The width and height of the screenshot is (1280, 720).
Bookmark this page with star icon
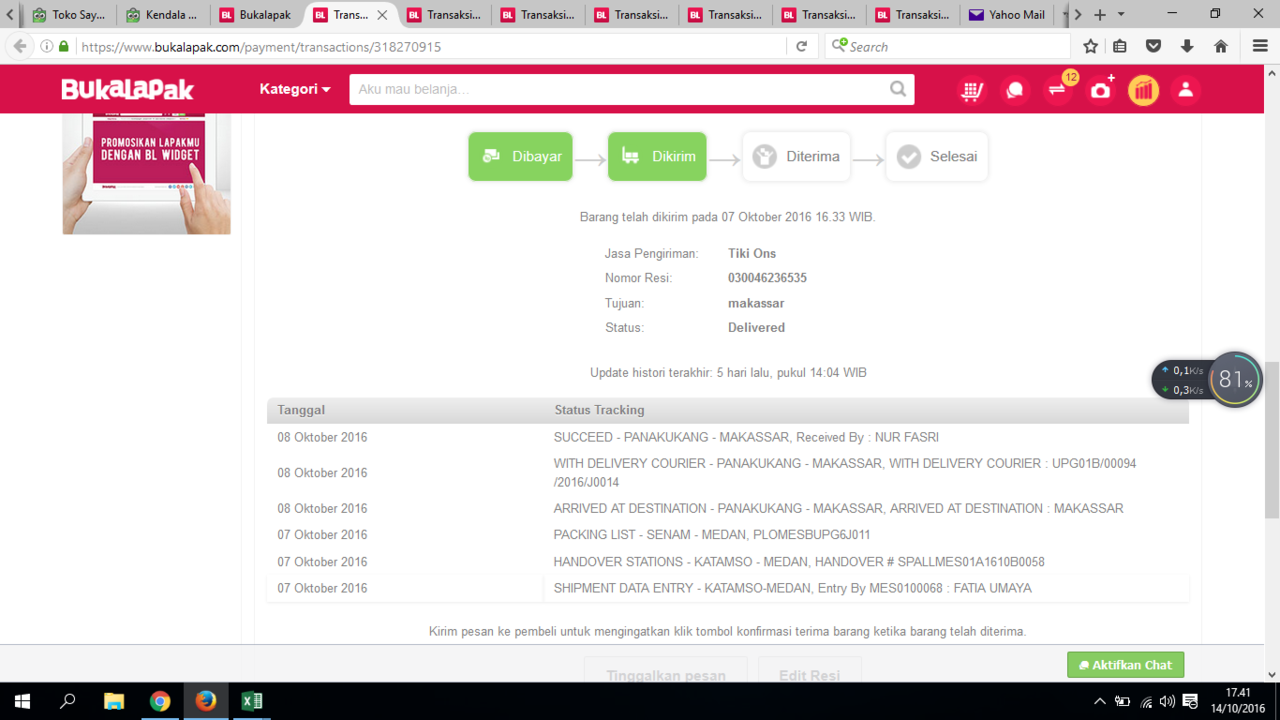[1091, 46]
